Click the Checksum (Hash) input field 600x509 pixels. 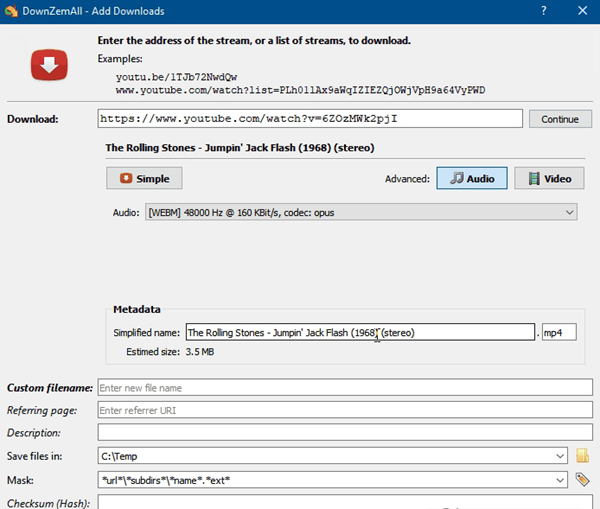coord(345,501)
